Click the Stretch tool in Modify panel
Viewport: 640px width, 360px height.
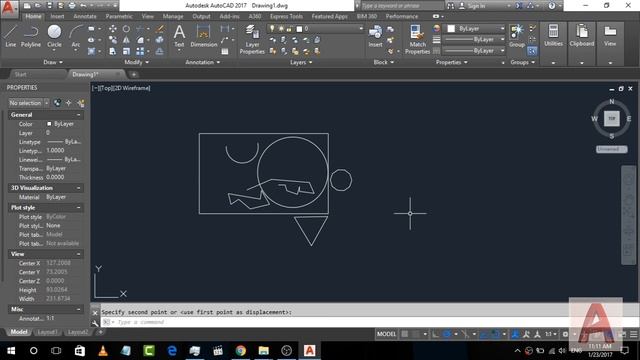[x=113, y=51]
